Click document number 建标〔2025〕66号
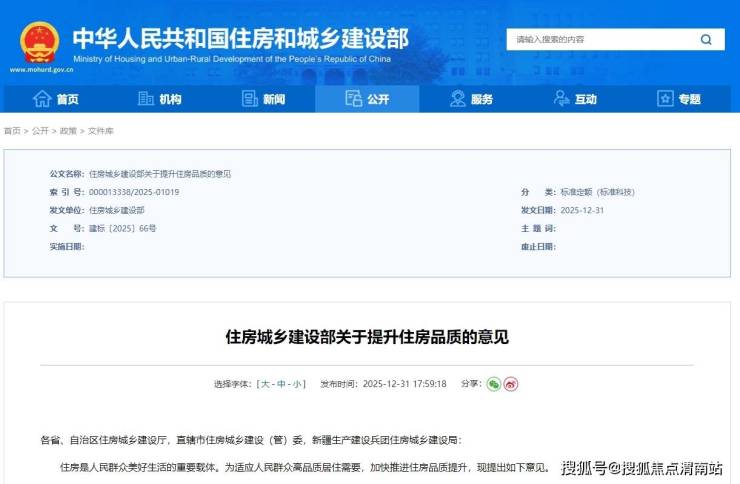 122,228
